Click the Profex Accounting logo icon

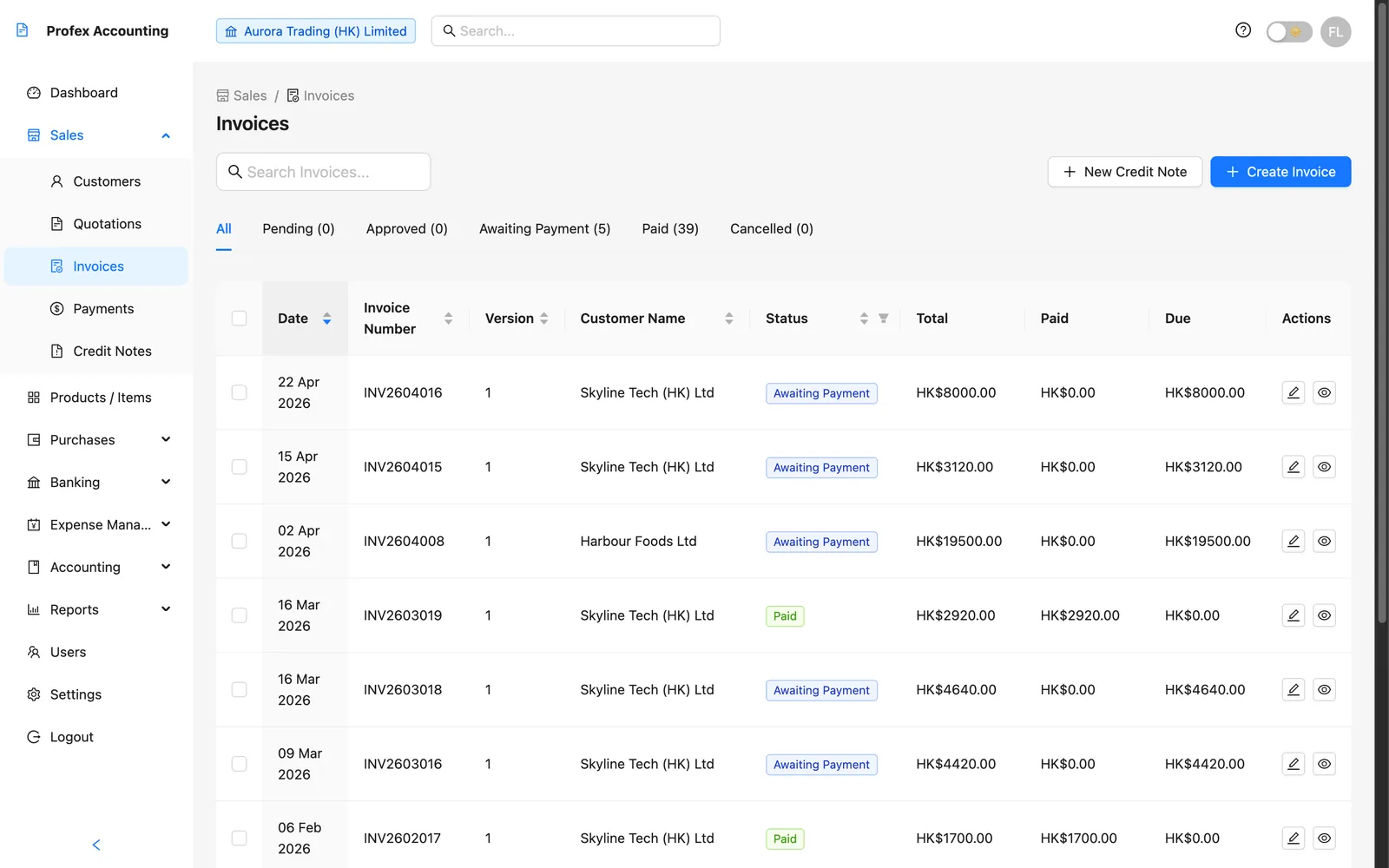(23, 30)
